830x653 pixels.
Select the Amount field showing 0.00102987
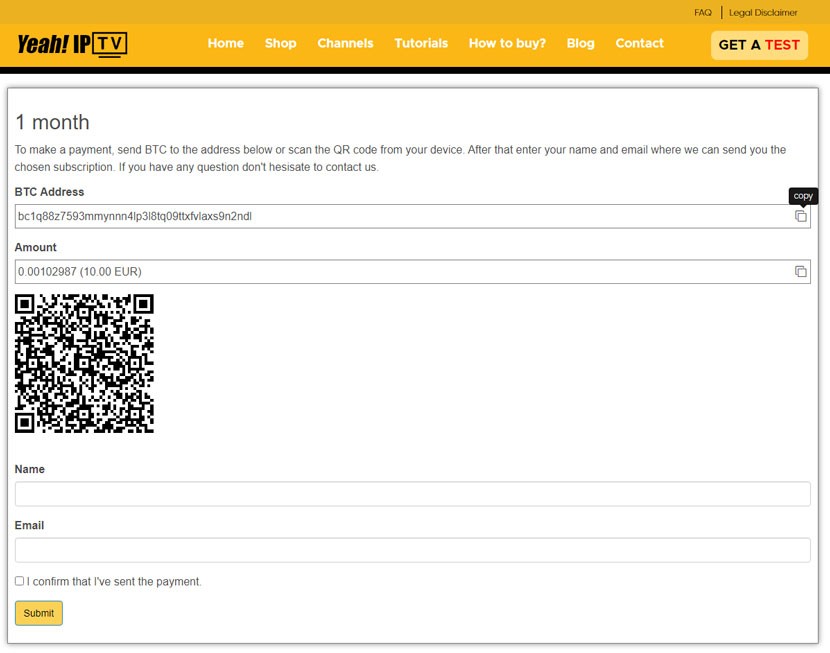click(412, 271)
